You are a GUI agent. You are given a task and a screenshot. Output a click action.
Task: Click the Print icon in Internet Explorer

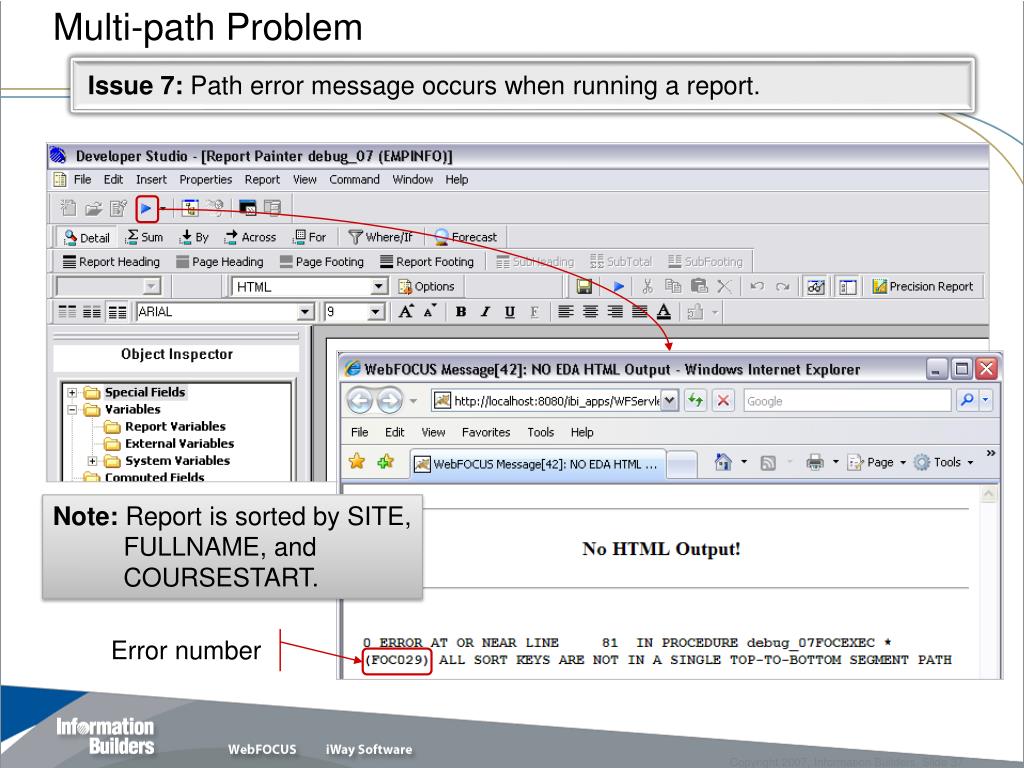pos(815,462)
